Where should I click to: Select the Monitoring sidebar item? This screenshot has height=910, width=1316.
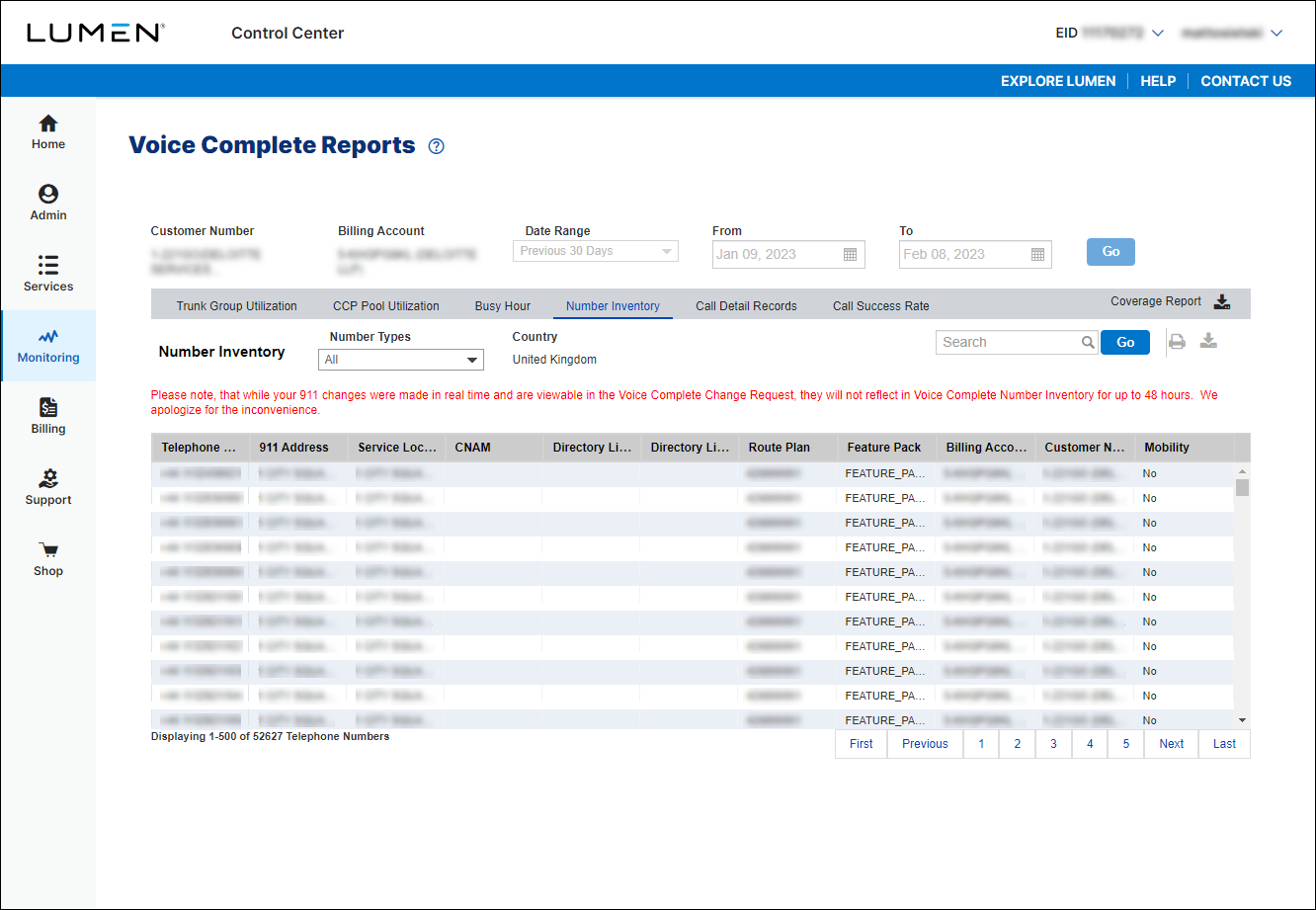click(47, 346)
